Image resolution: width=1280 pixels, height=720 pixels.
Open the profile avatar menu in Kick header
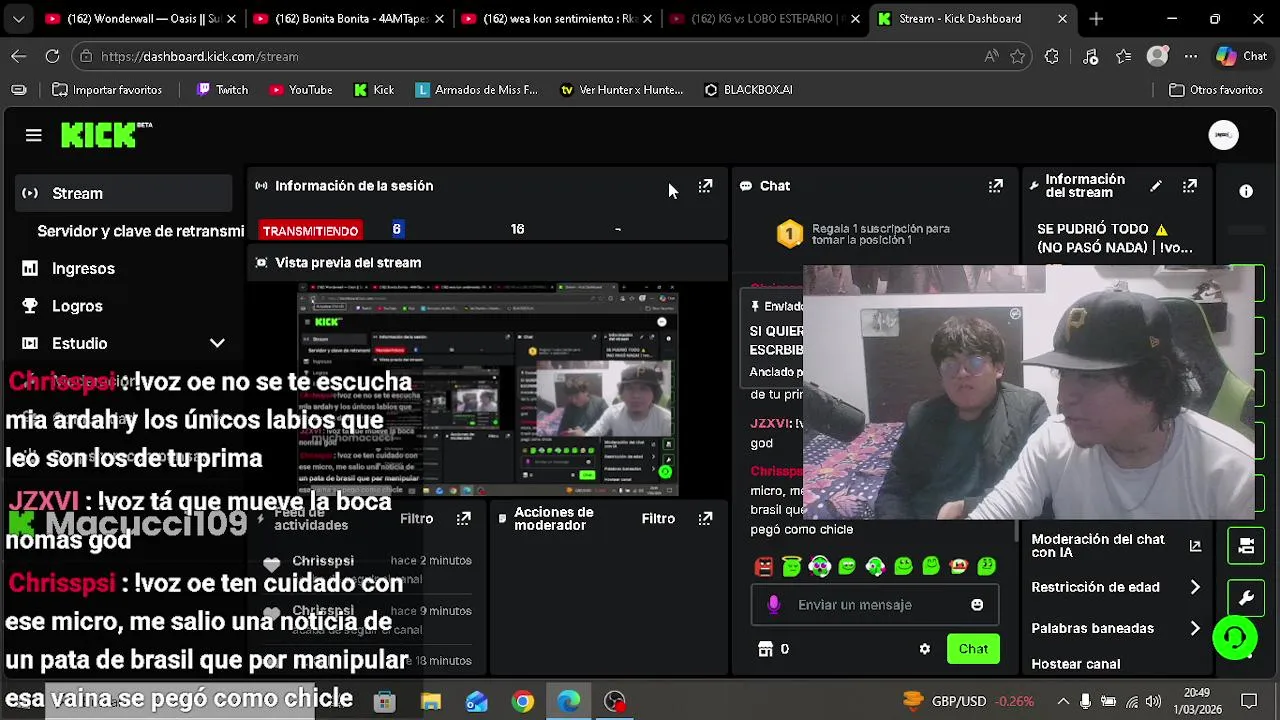point(1223,135)
